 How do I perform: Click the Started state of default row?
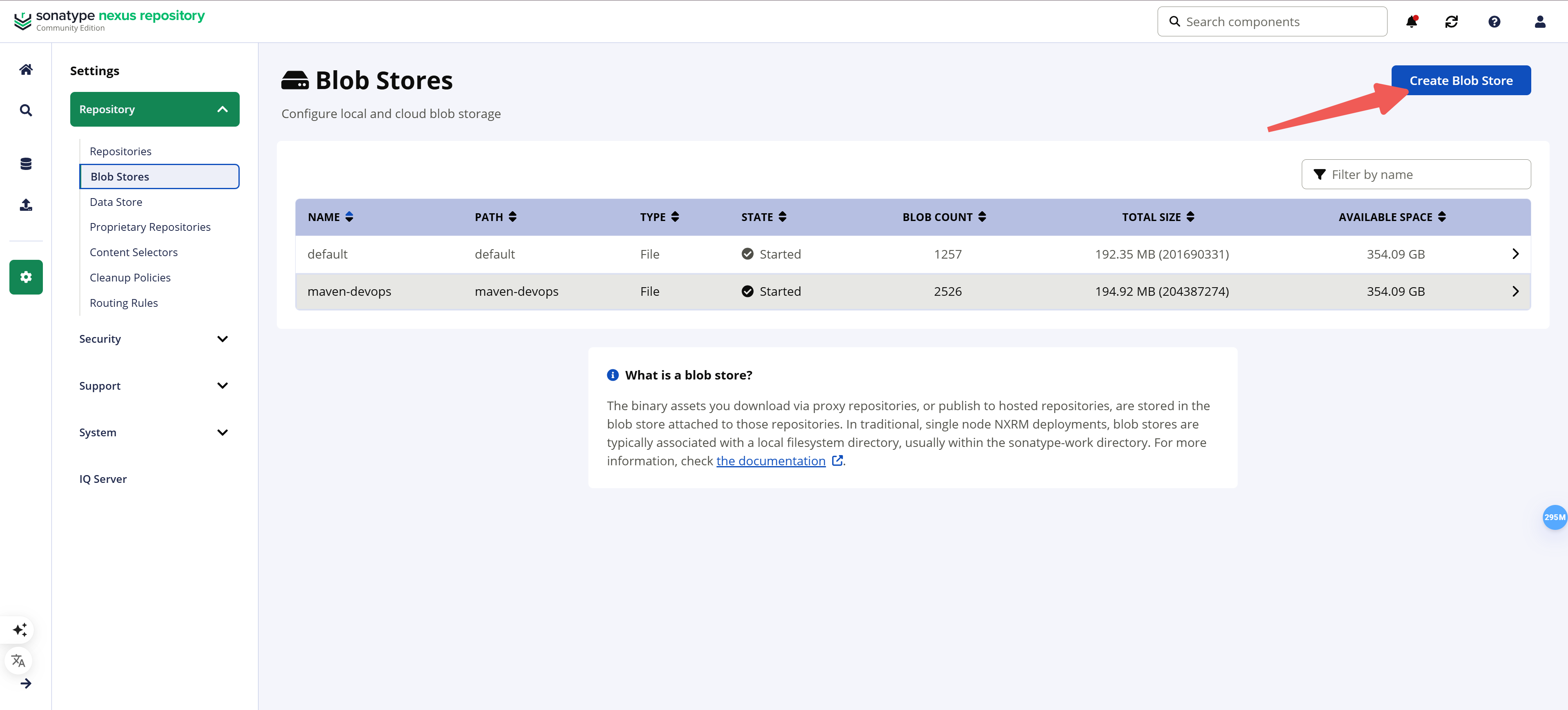point(771,254)
